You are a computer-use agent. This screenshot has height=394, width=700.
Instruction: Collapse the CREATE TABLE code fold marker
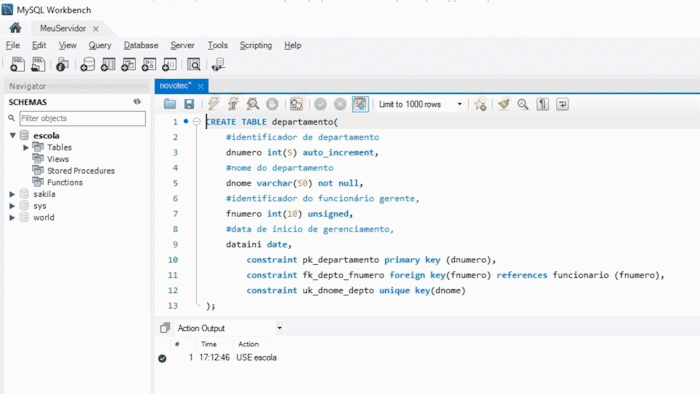click(x=196, y=121)
